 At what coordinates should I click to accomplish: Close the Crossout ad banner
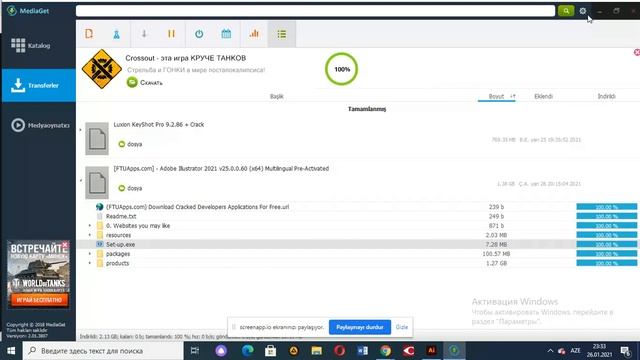pyautogui.click(x=636, y=52)
